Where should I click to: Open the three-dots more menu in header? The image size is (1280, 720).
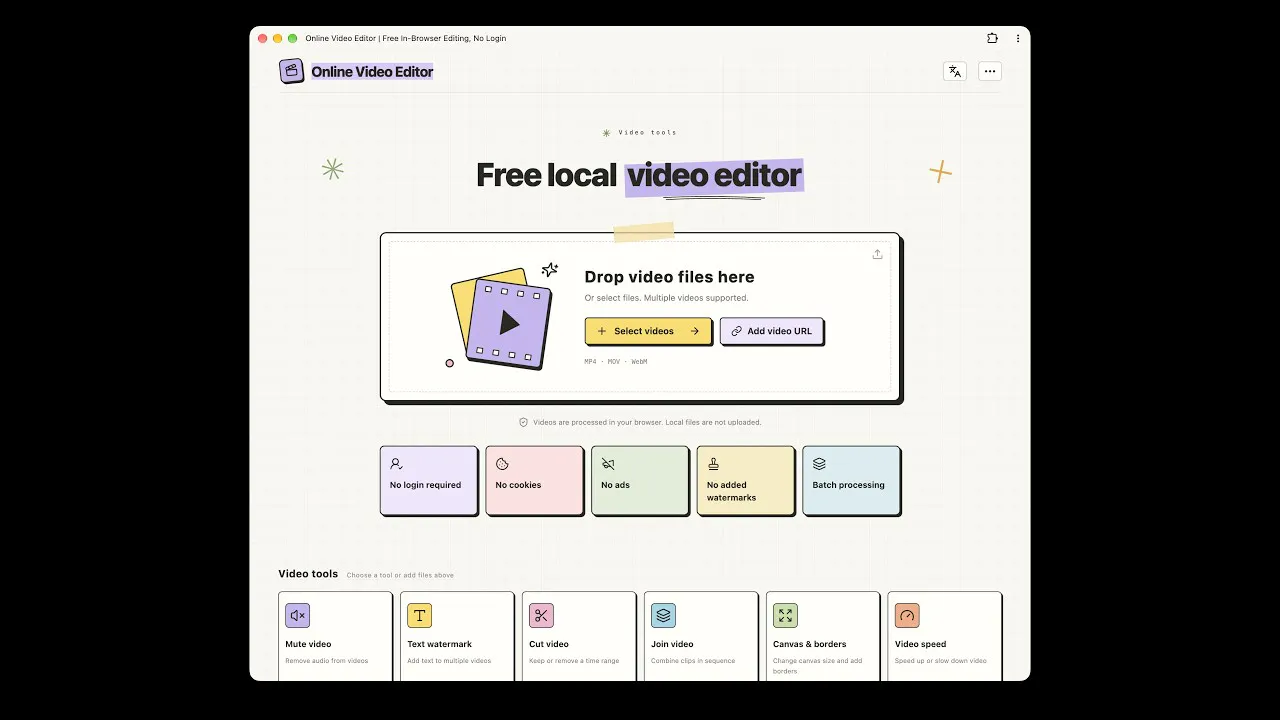[x=990, y=71]
